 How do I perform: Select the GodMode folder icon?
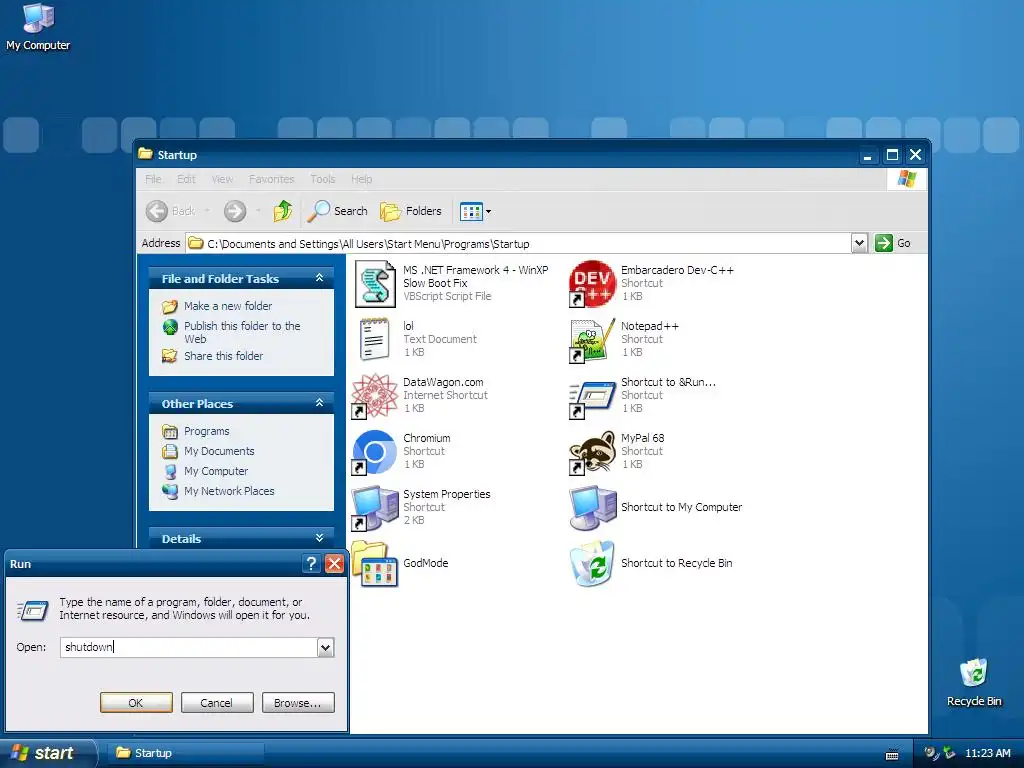coord(375,564)
